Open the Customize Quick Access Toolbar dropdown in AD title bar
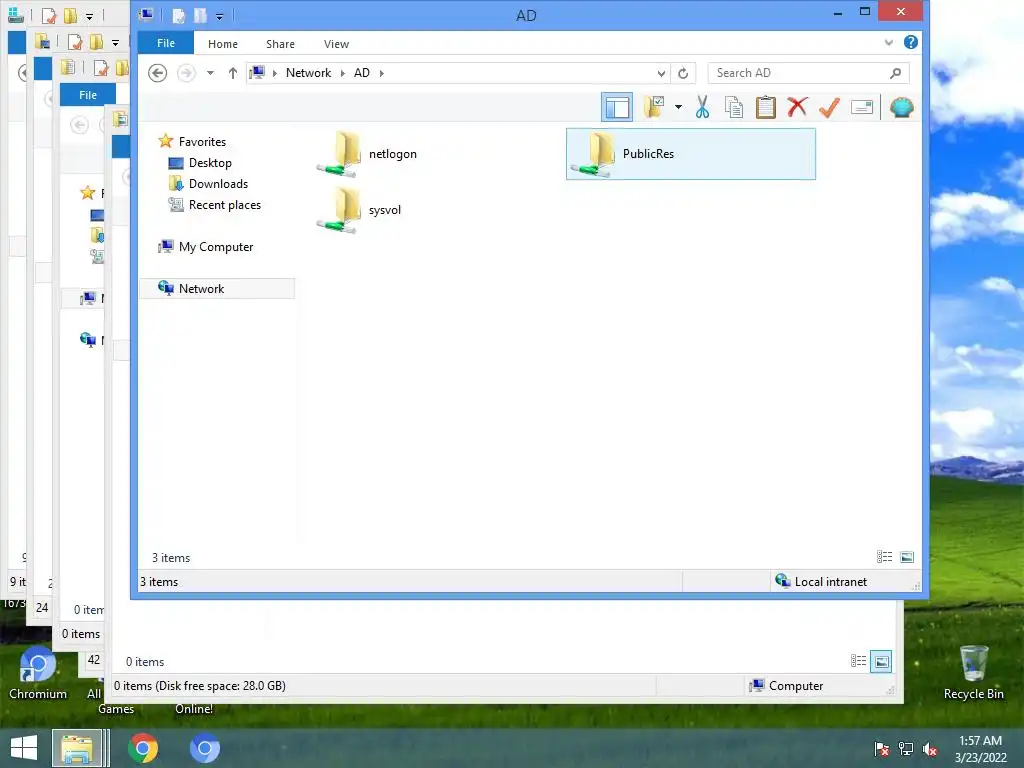The image size is (1024, 768). (219, 16)
